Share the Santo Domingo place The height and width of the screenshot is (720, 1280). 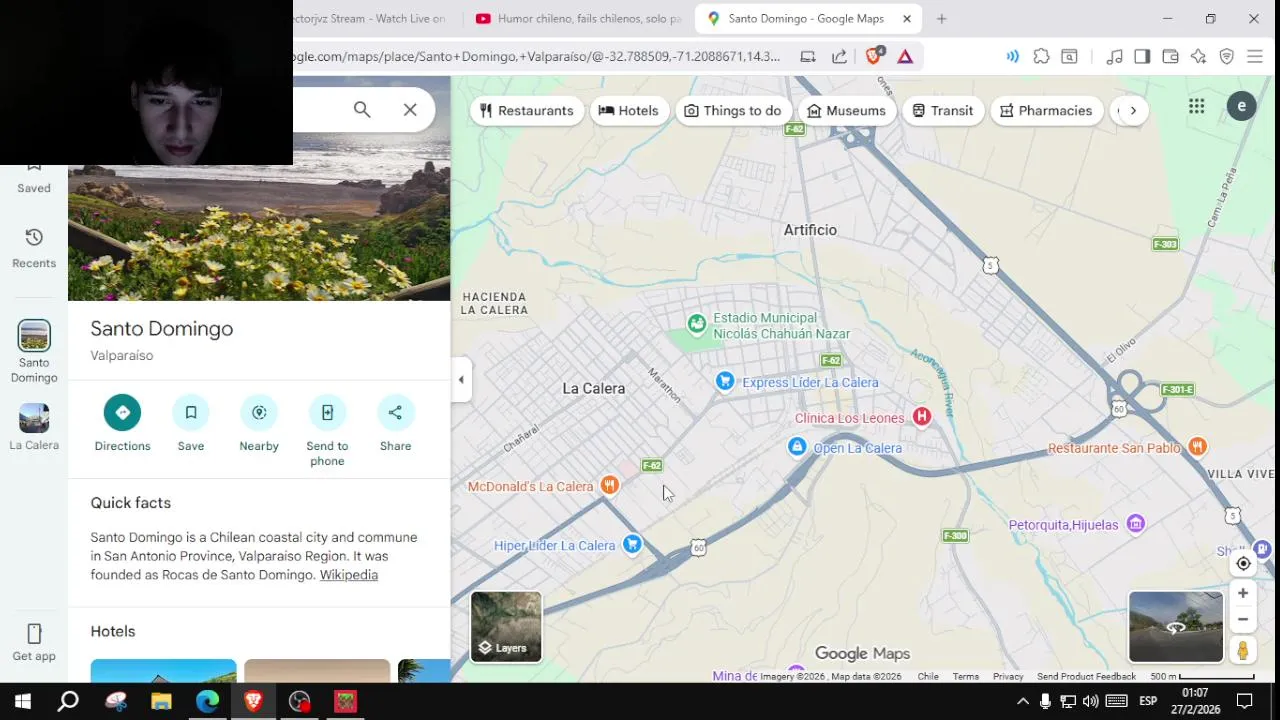(x=395, y=424)
